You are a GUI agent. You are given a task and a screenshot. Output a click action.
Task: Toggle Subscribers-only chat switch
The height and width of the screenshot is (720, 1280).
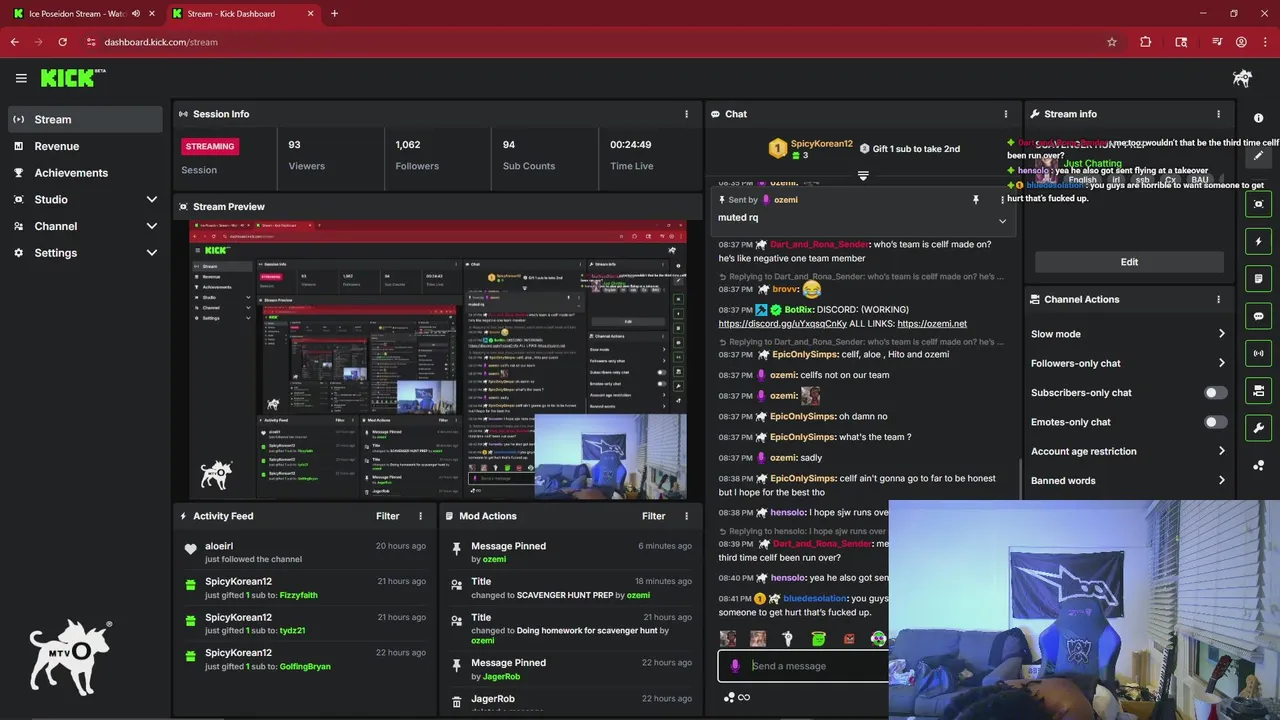tap(1215, 393)
